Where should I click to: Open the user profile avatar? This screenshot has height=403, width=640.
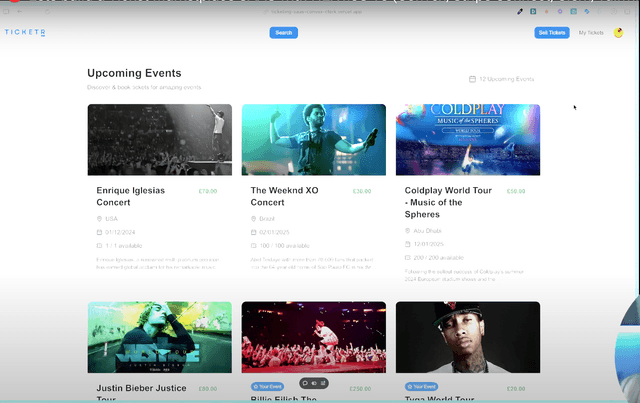pyautogui.click(x=618, y=33)
